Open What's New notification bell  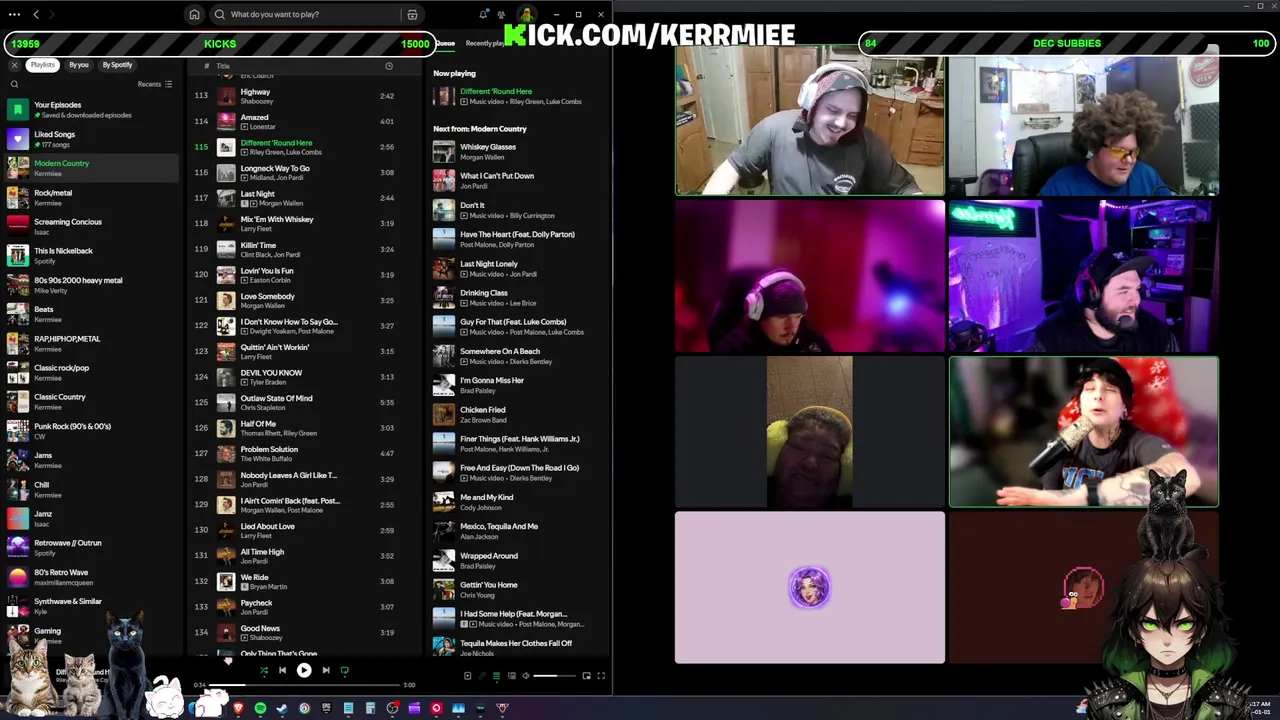484,15
